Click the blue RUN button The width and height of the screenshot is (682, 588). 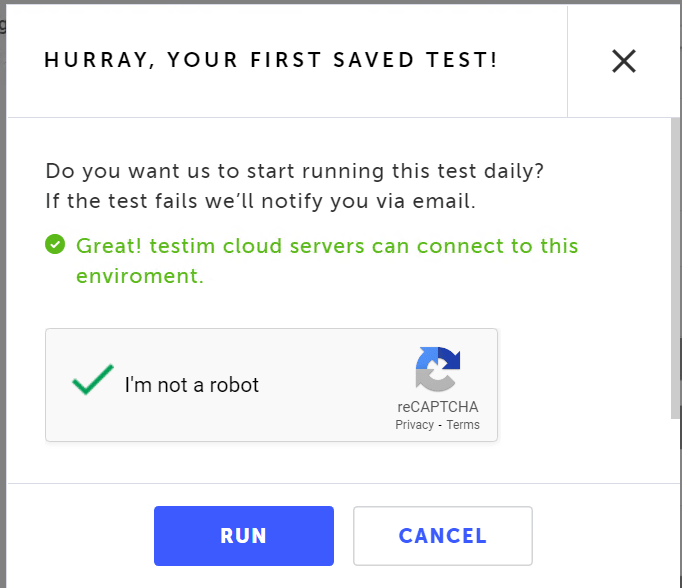pos(244,536)
